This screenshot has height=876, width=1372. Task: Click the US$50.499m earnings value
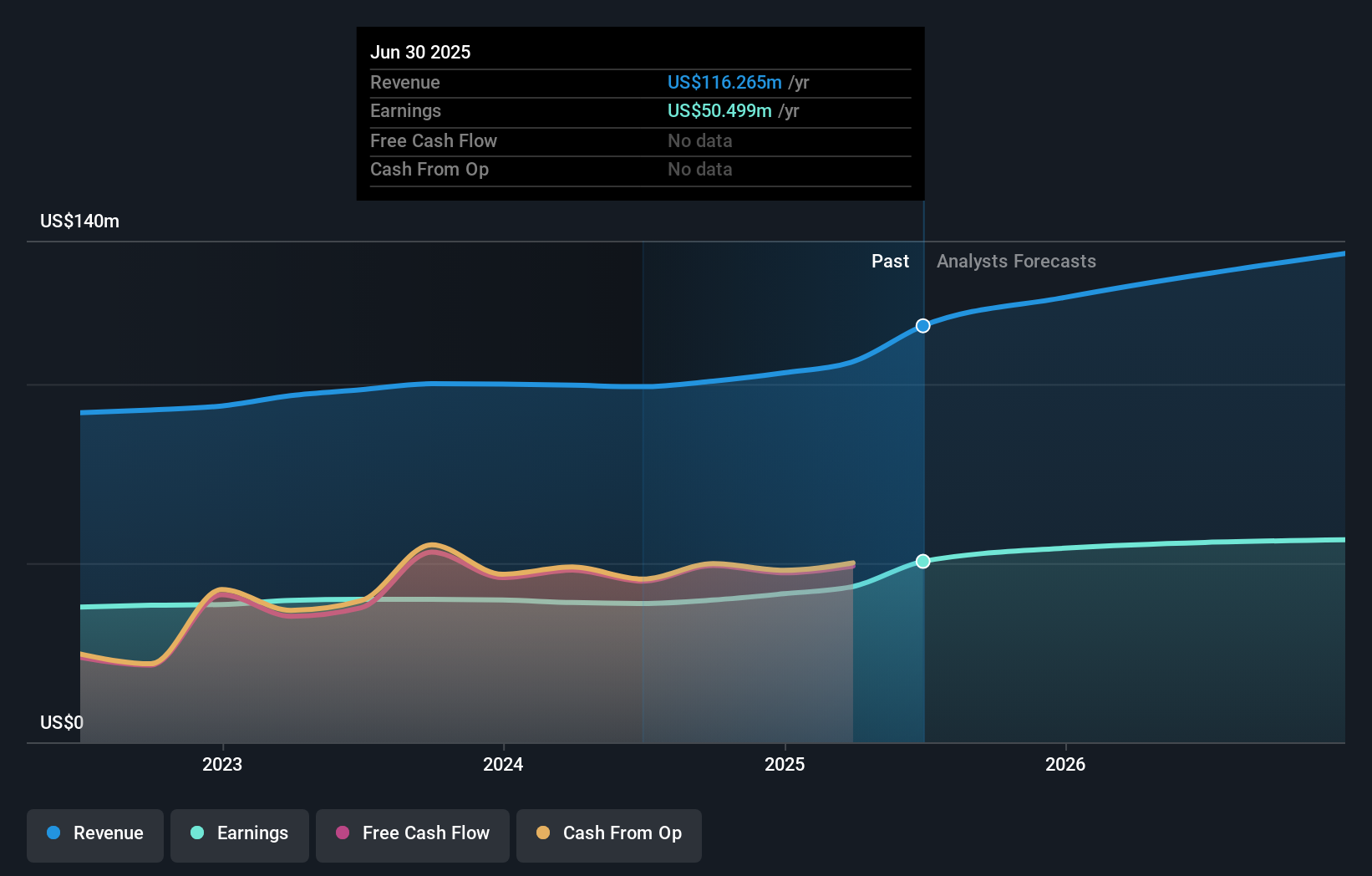pyautogui.click(x=719, y=110)
